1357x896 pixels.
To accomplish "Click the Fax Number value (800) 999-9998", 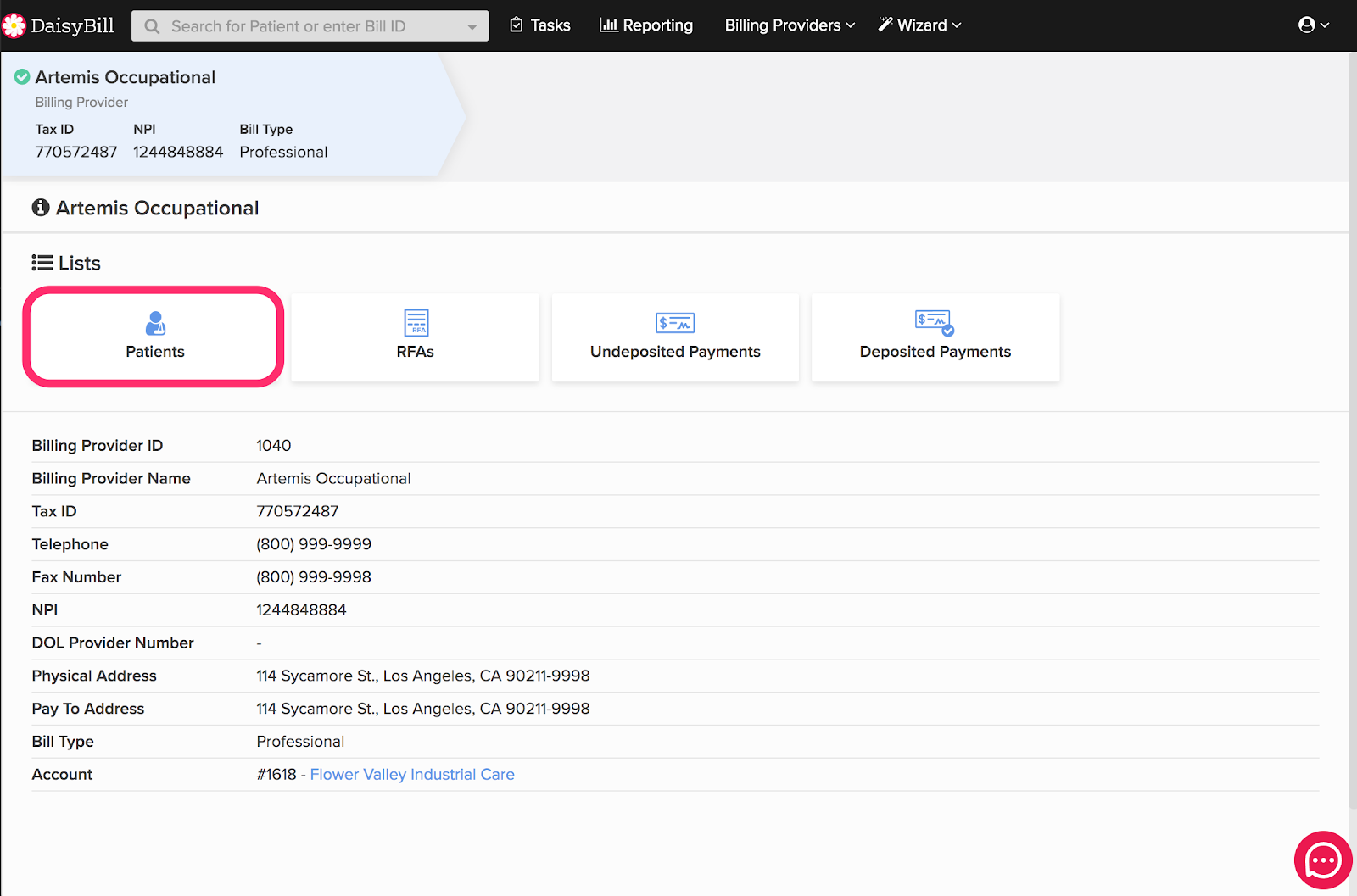I will pos(314,577).
